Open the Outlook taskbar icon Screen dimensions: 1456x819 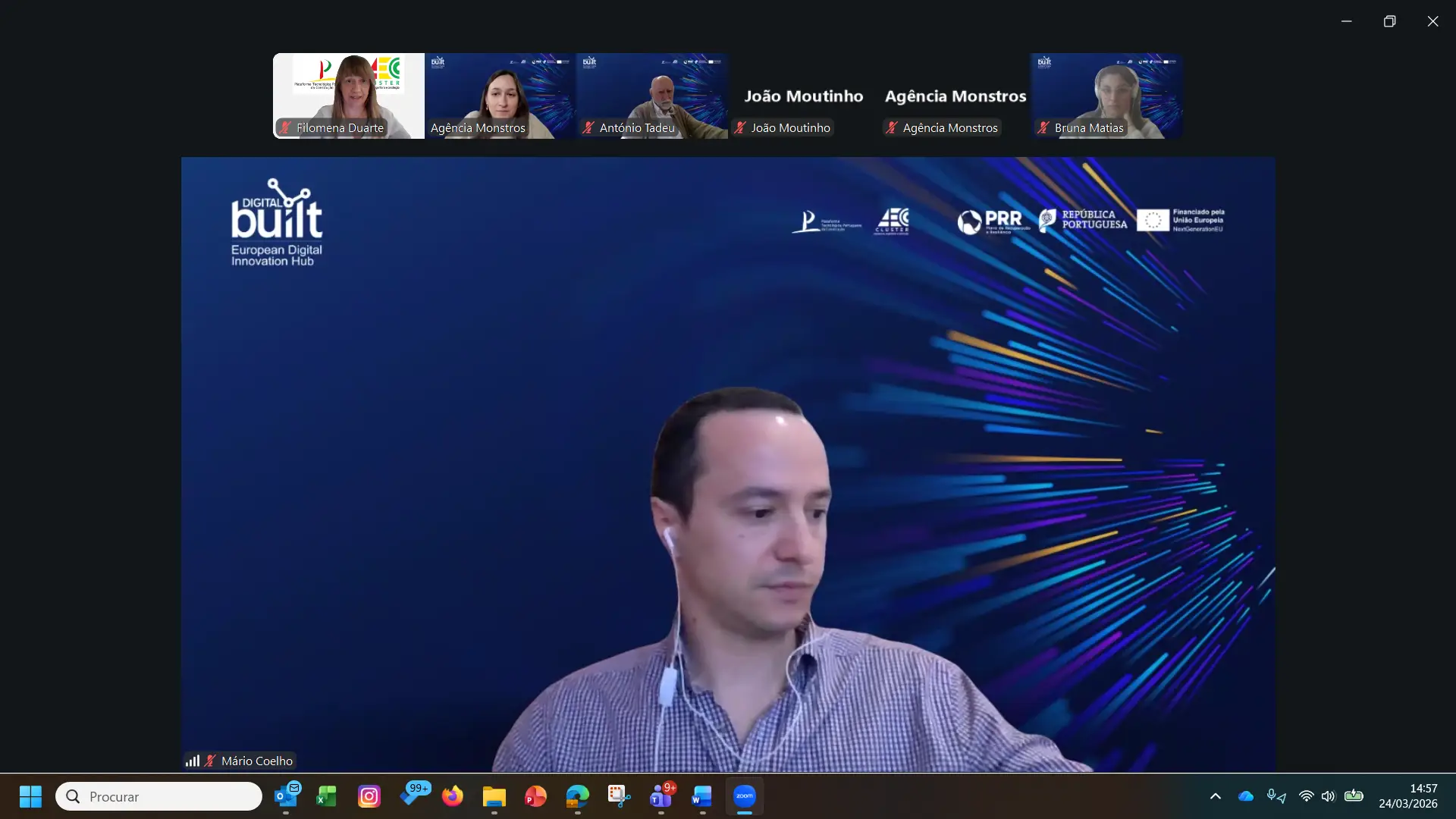click(286, 796)
